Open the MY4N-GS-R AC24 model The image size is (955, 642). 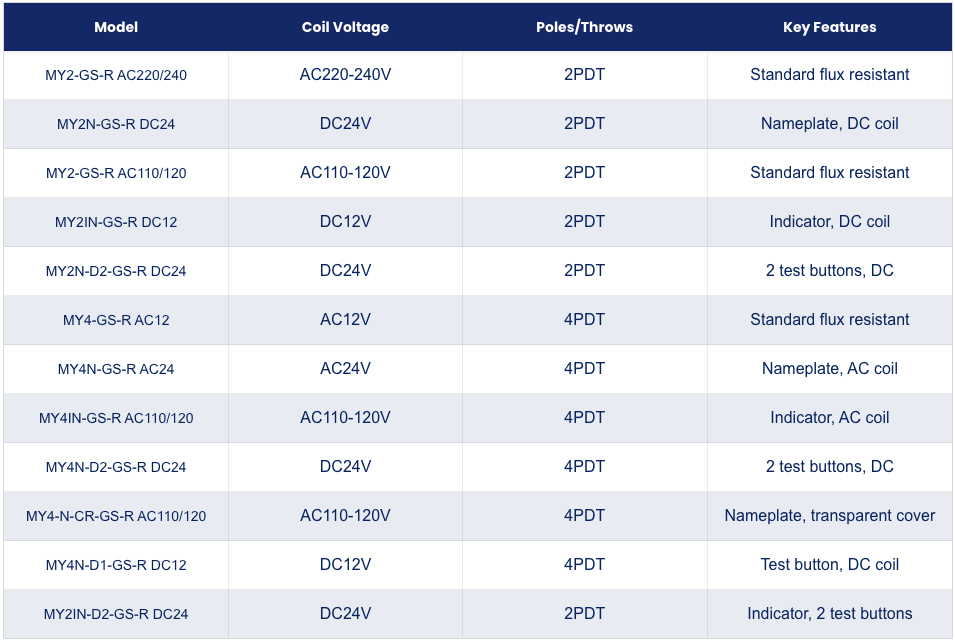(x=116, y=369)
